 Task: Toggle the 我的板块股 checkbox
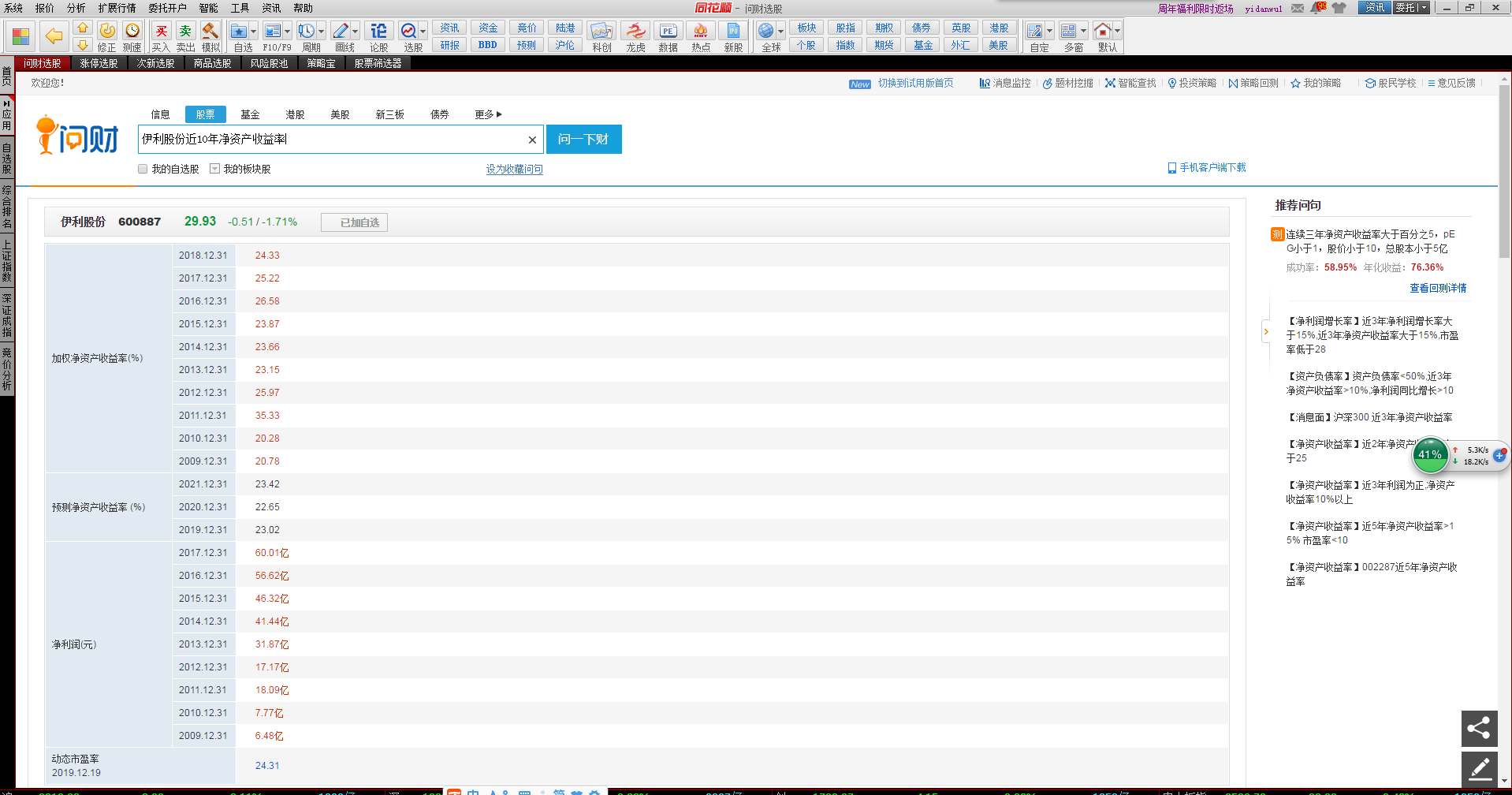(214, 169)
